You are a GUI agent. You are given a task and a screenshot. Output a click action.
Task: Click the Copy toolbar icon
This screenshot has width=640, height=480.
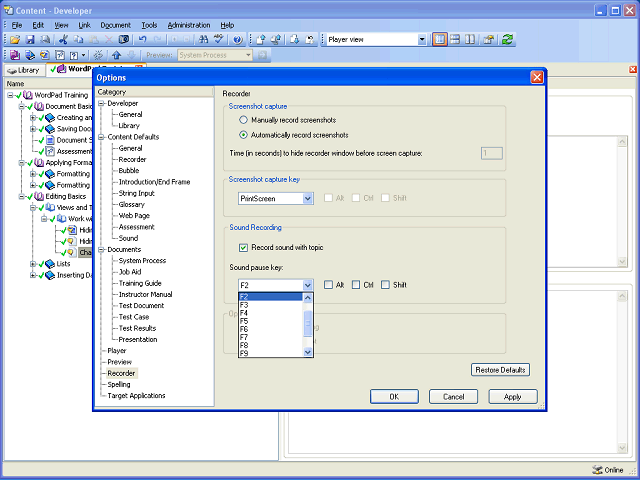[78, 40]
